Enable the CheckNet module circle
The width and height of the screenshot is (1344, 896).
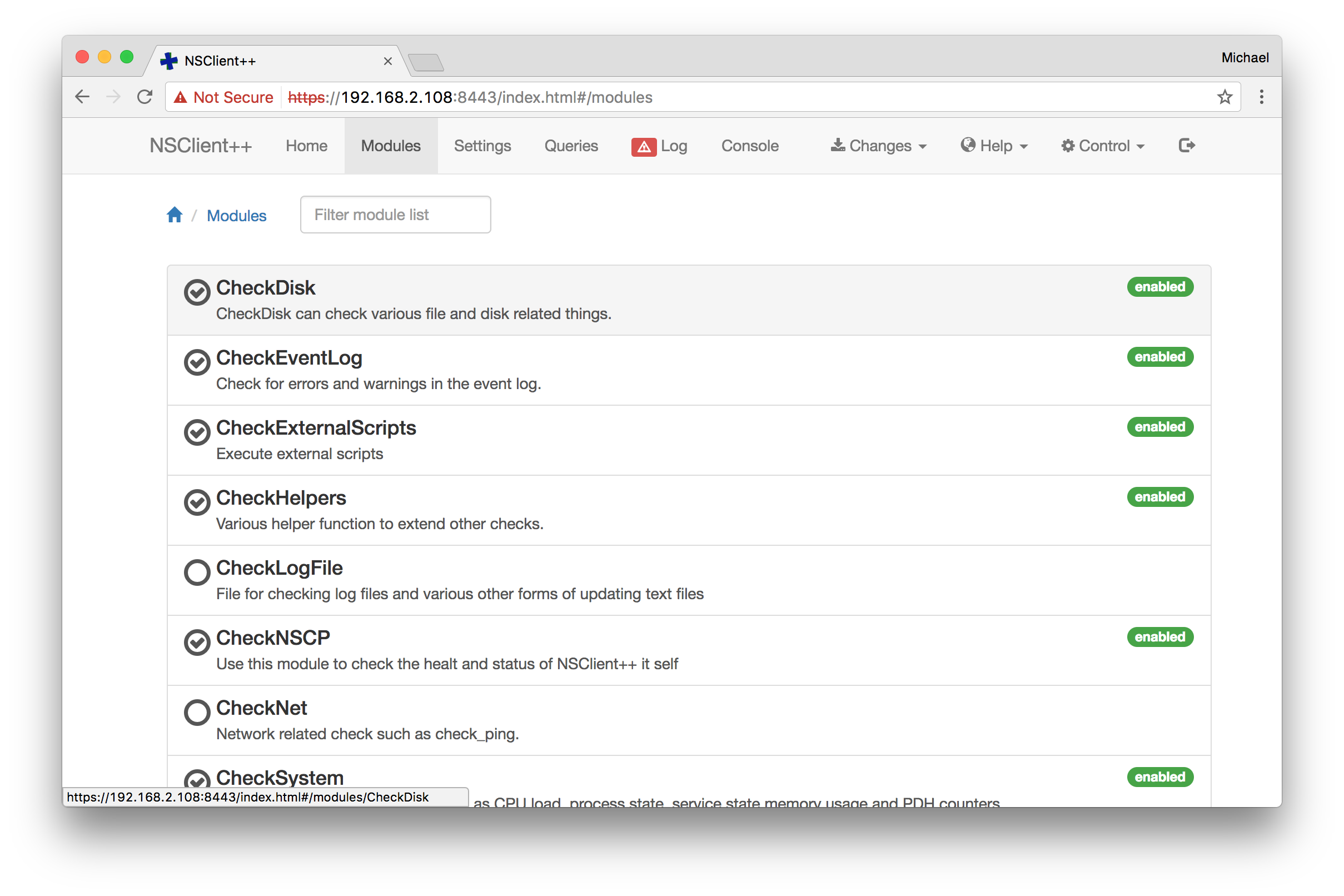point(197,713)
